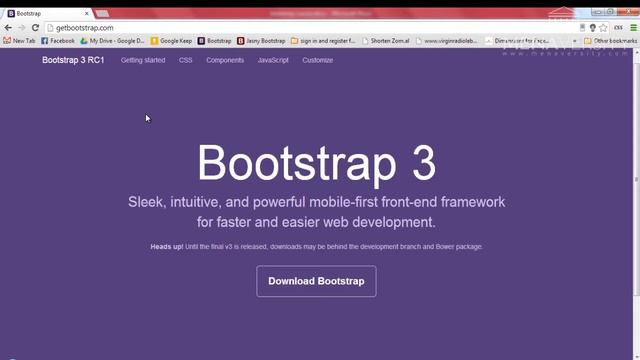Expand the Other bookmarks folder
The width and height of the screenshot is (640, 360).
pyautogui.click(x=611, y=41)
